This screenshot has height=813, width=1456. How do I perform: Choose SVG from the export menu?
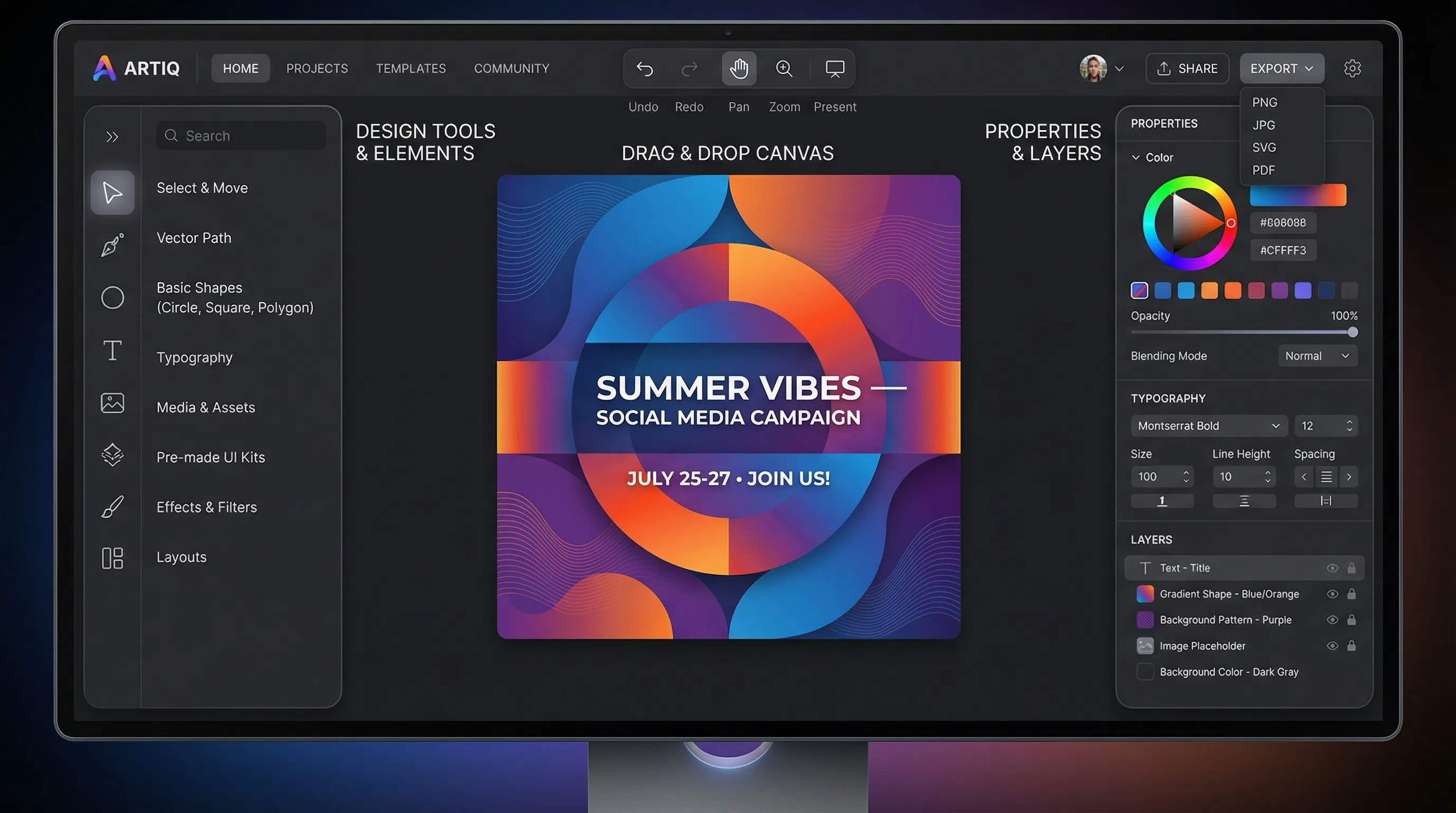click(1264, 148)
